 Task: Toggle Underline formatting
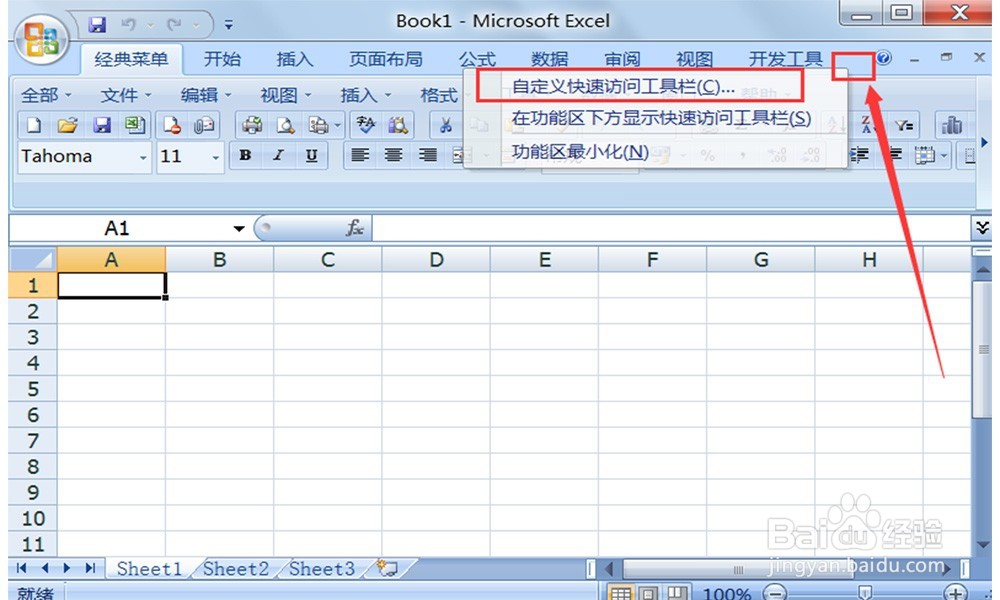click(311, 156)
